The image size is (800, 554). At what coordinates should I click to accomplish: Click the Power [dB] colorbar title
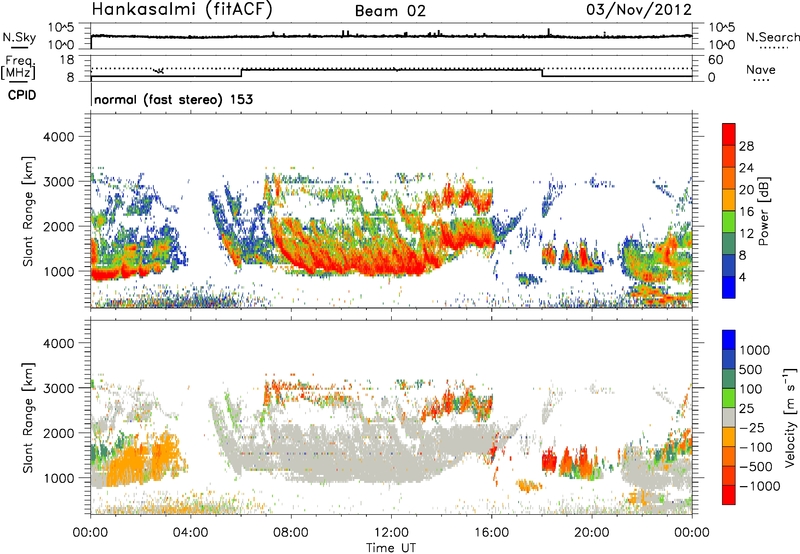click(x=763, y=211)
